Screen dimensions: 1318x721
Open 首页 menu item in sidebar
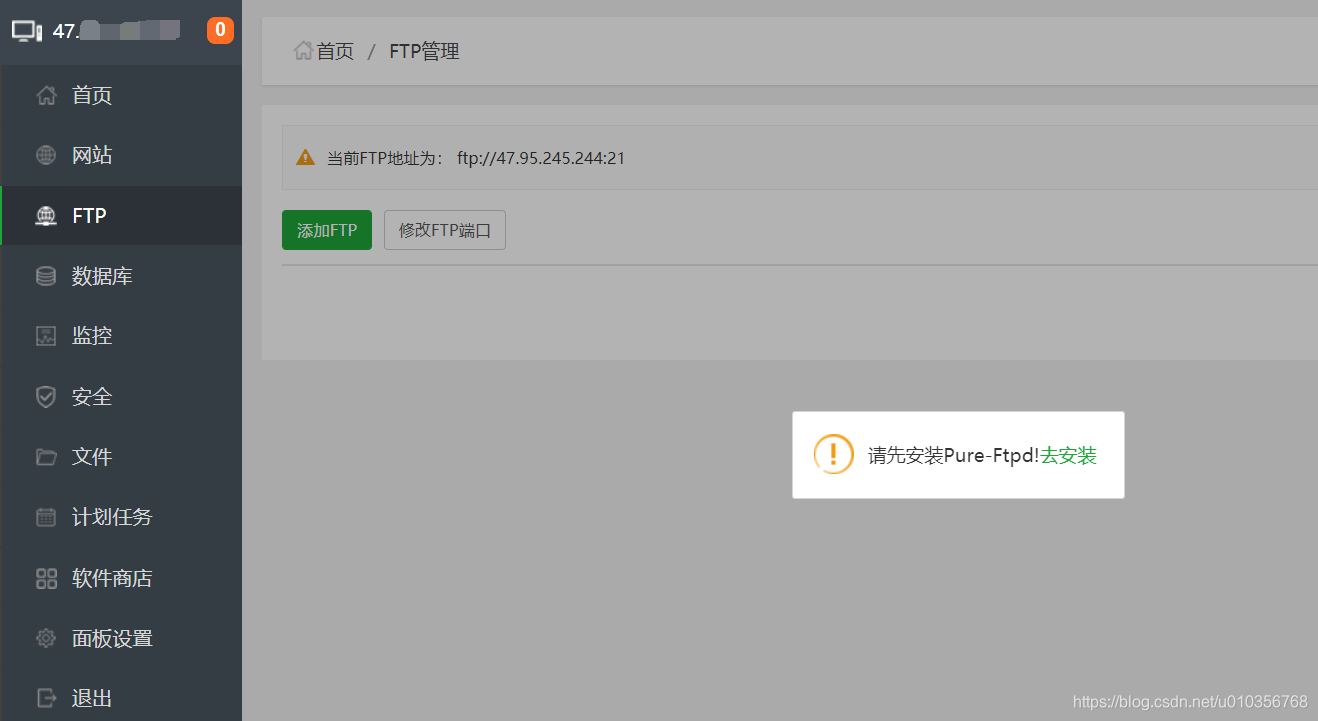121,96
